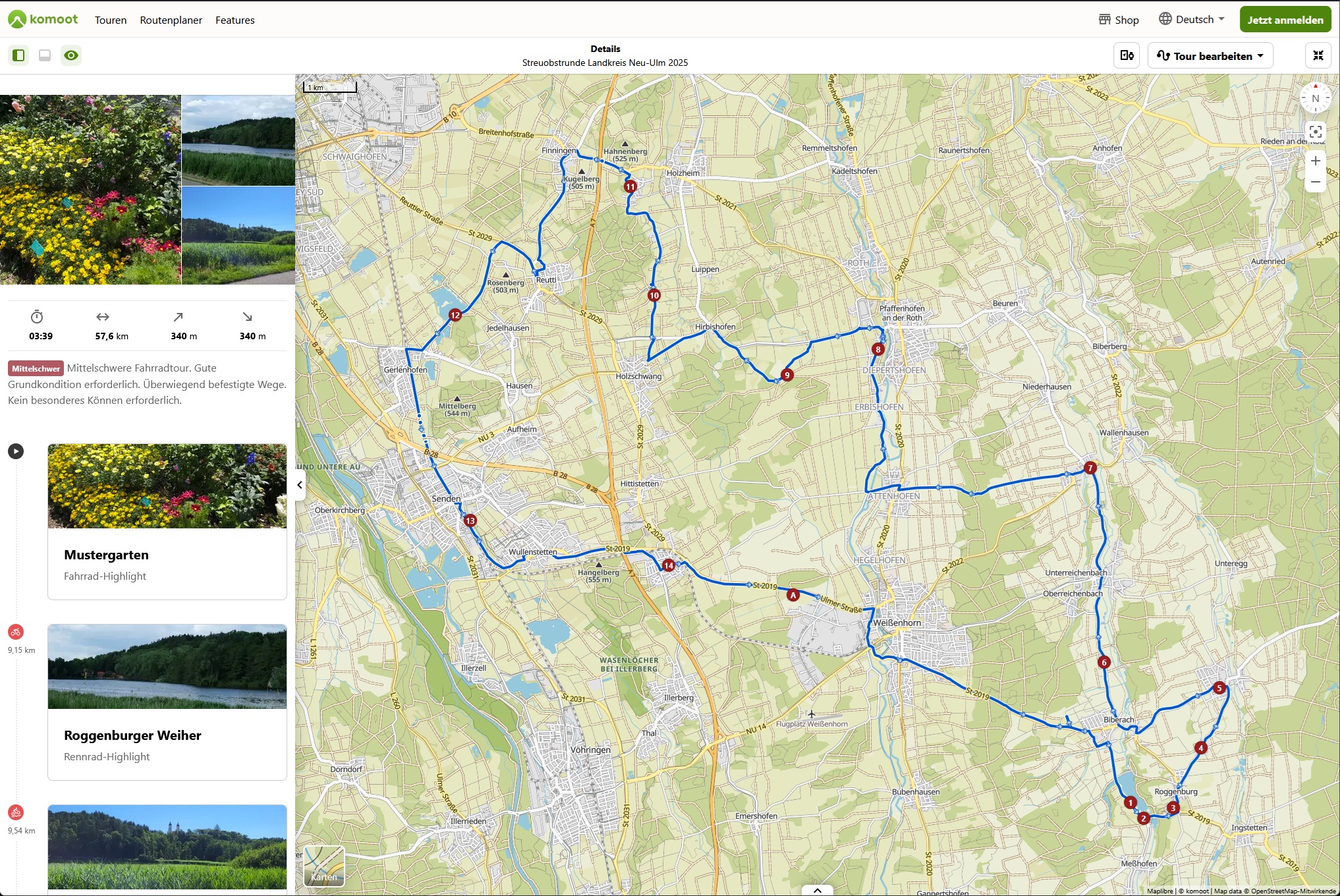
Task: Open the map comparison settings icon
Action: click(1127, 55)
